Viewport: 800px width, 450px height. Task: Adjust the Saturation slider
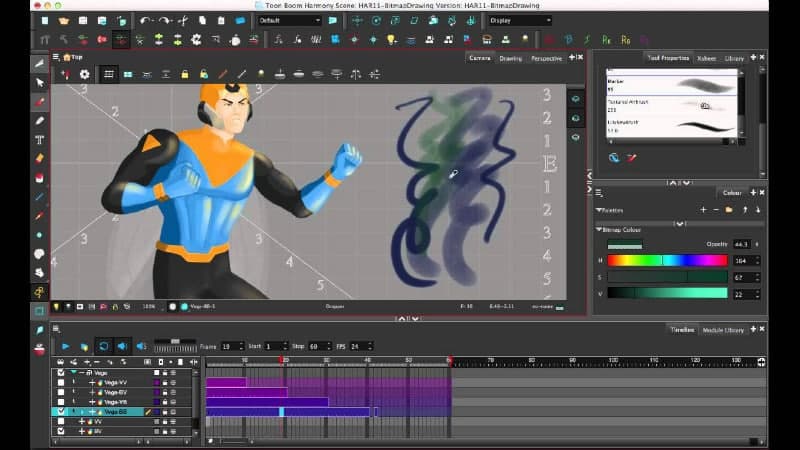click(667, 277)
